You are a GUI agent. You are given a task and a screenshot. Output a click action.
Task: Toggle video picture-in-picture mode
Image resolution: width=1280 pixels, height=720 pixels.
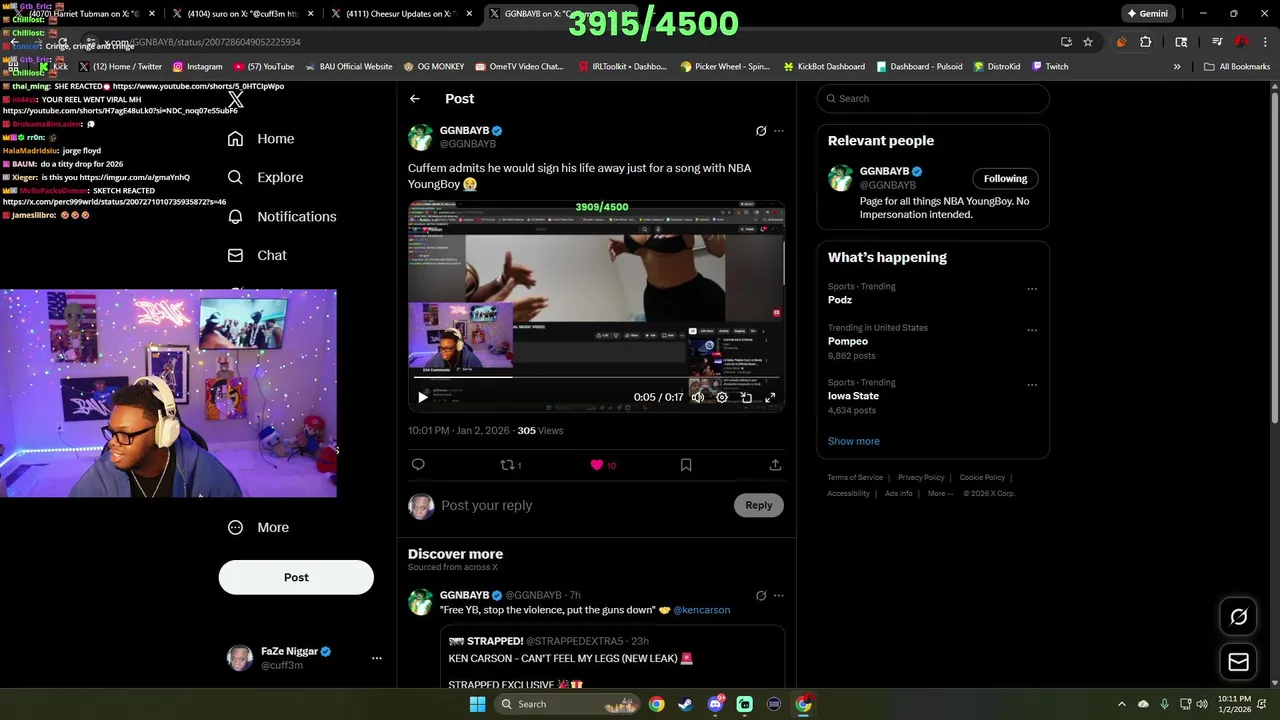point(746,397)
